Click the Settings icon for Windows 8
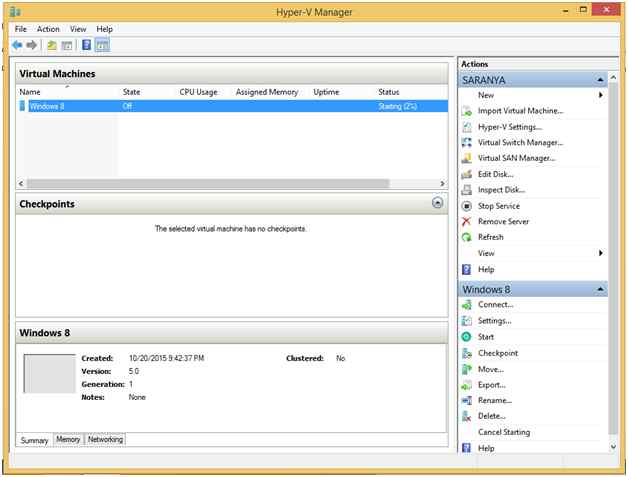Screen dimensions: 628x477 tap(467, 321)
